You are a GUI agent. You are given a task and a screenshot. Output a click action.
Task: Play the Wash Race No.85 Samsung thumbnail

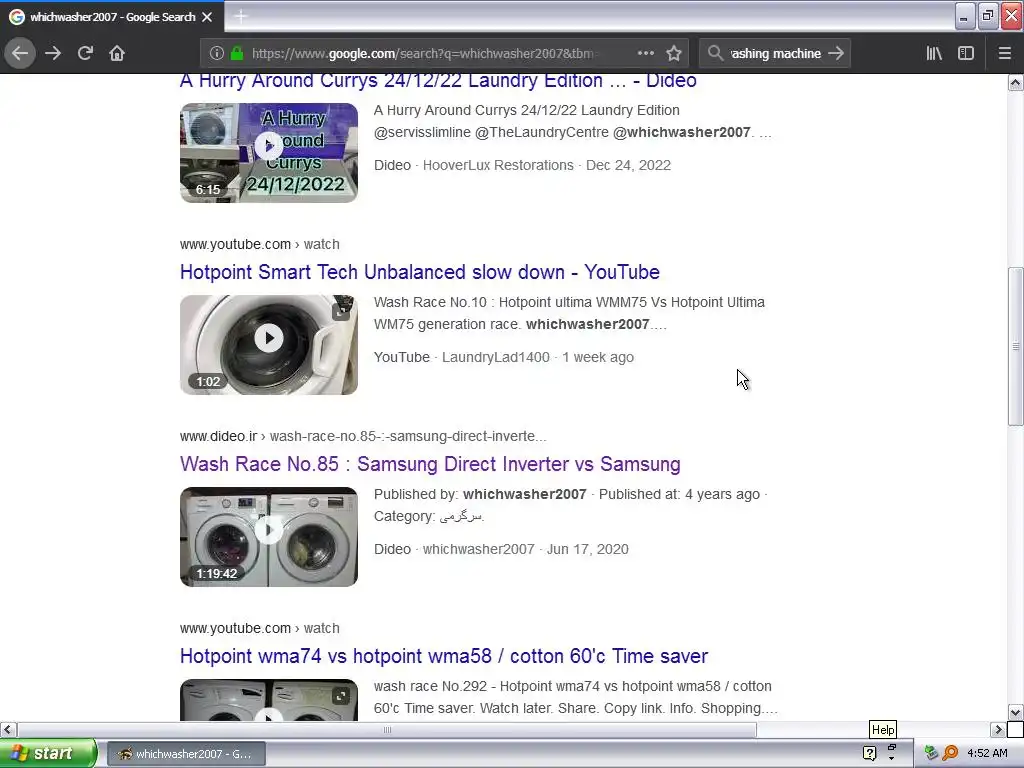(x=269, y=537)
